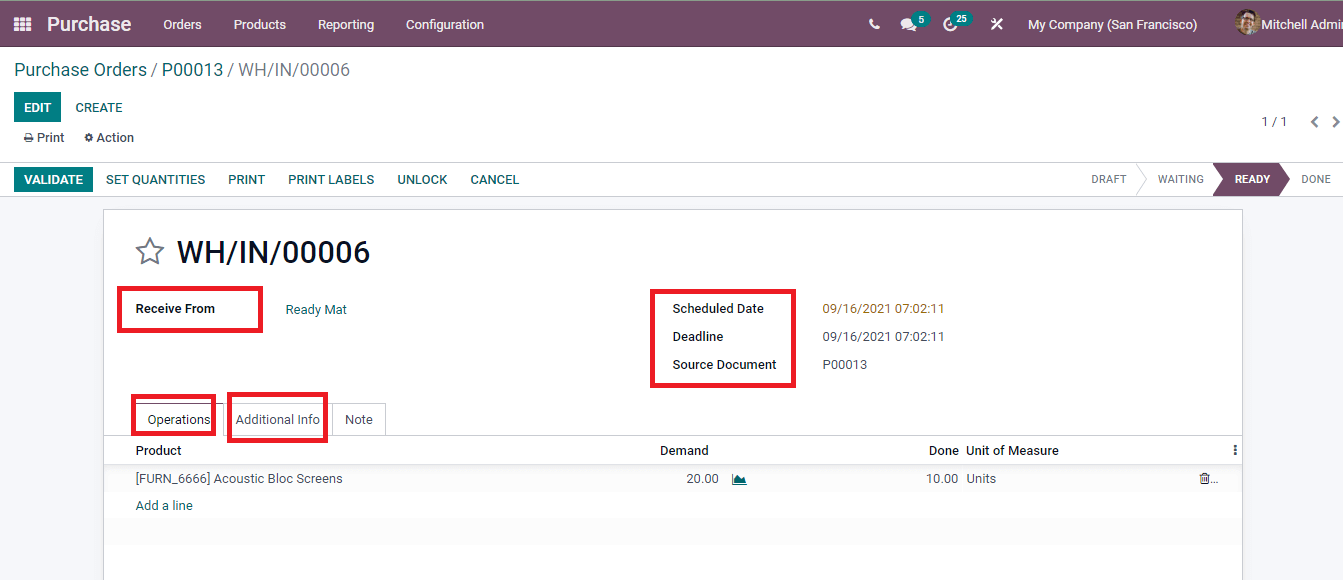Click Unit of Measure column header
The image size is (1343, 580).
tap(1012, 451)
